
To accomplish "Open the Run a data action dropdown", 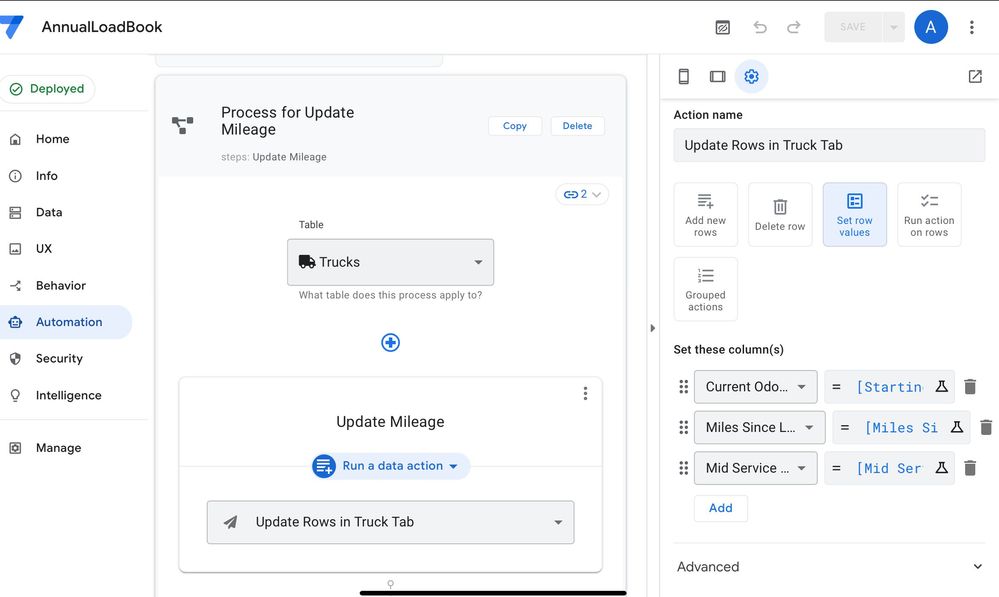I will 391,466.
